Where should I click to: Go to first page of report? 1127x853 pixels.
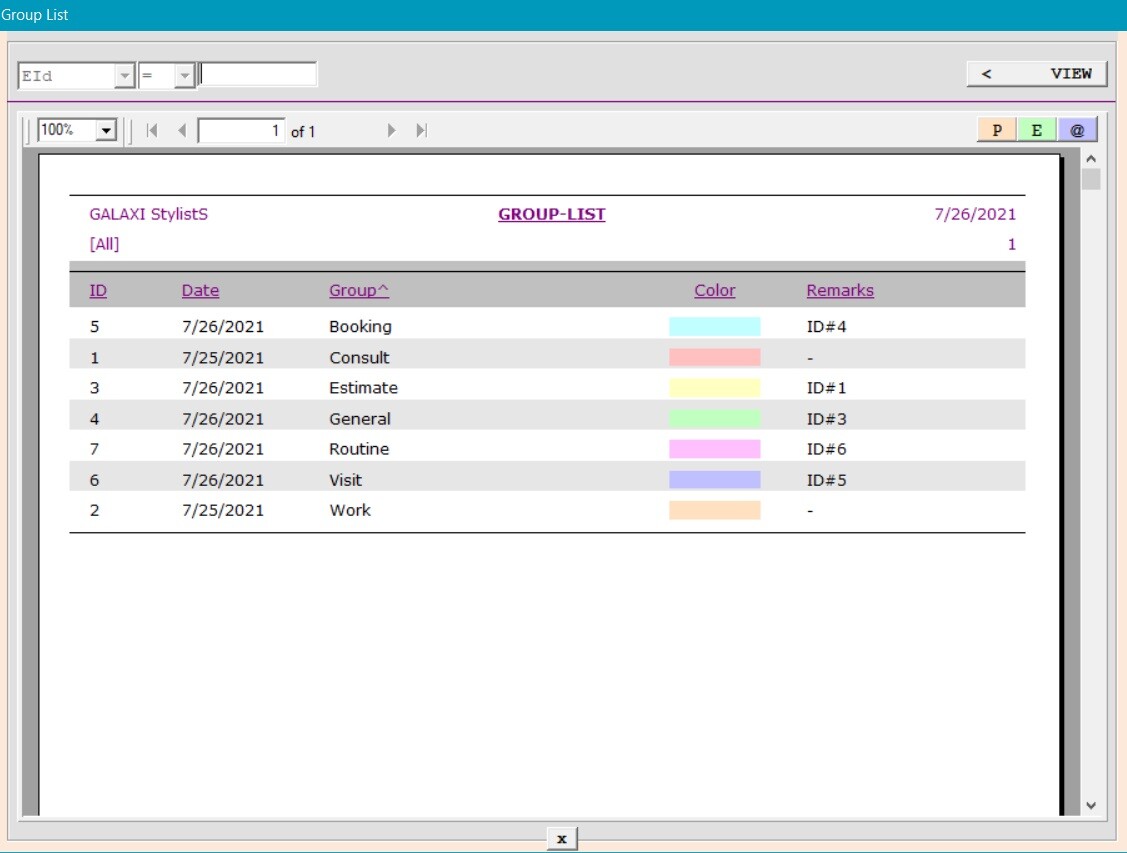point(152,131)
